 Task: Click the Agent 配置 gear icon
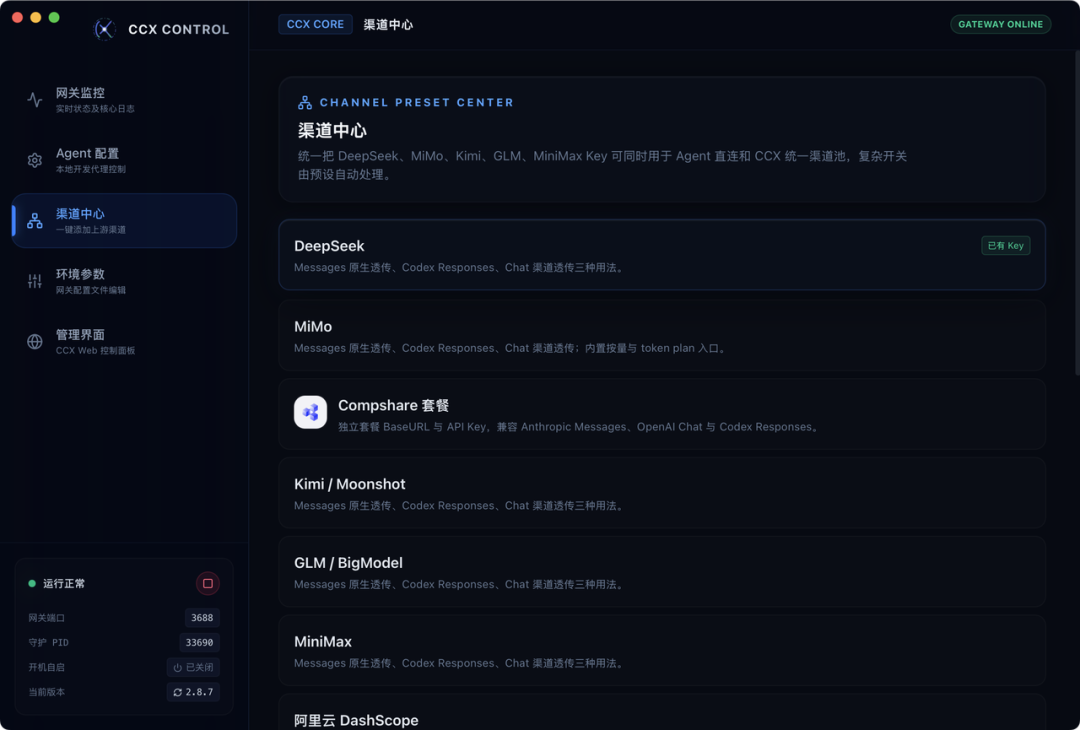pyautogui.click(x=34, y=160)
